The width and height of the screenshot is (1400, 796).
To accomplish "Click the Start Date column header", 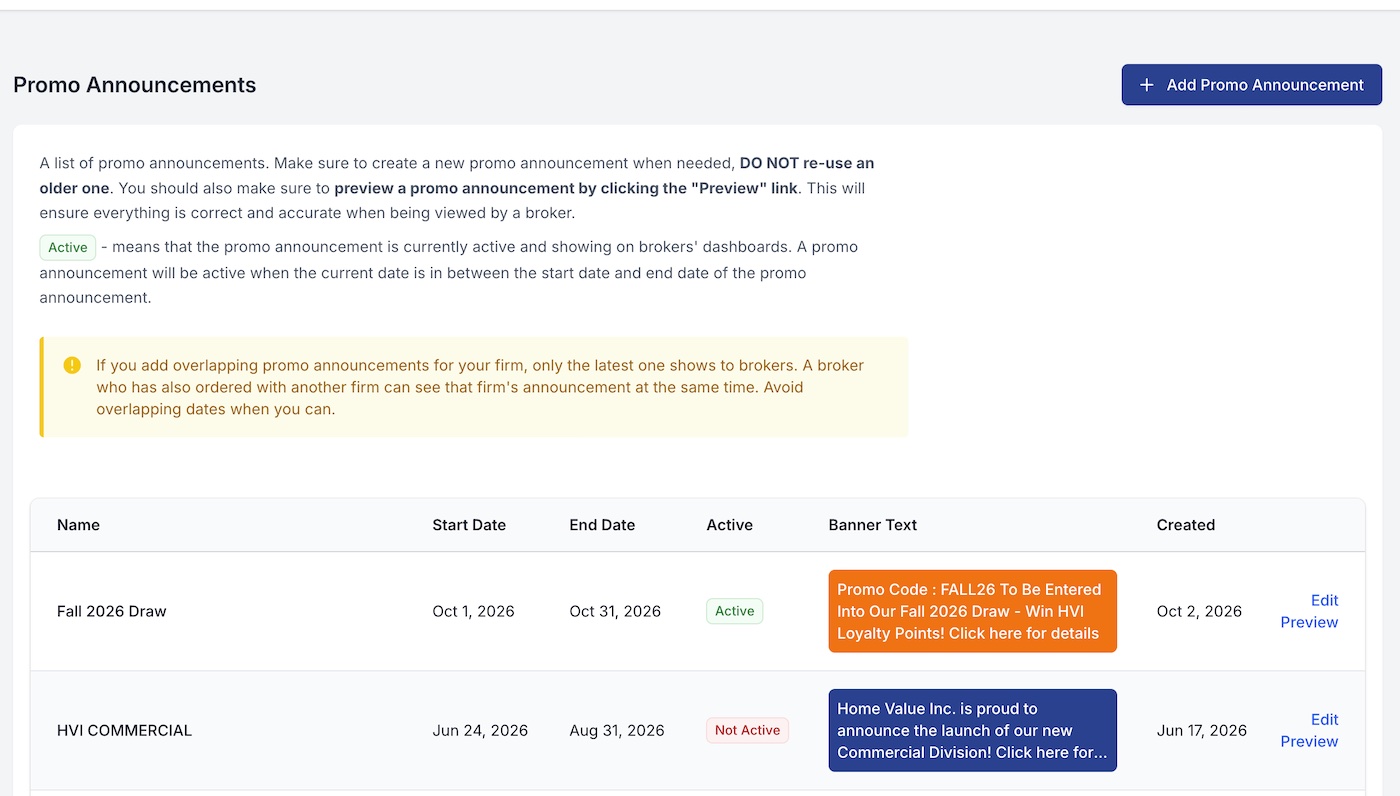I will click(469, 525).
